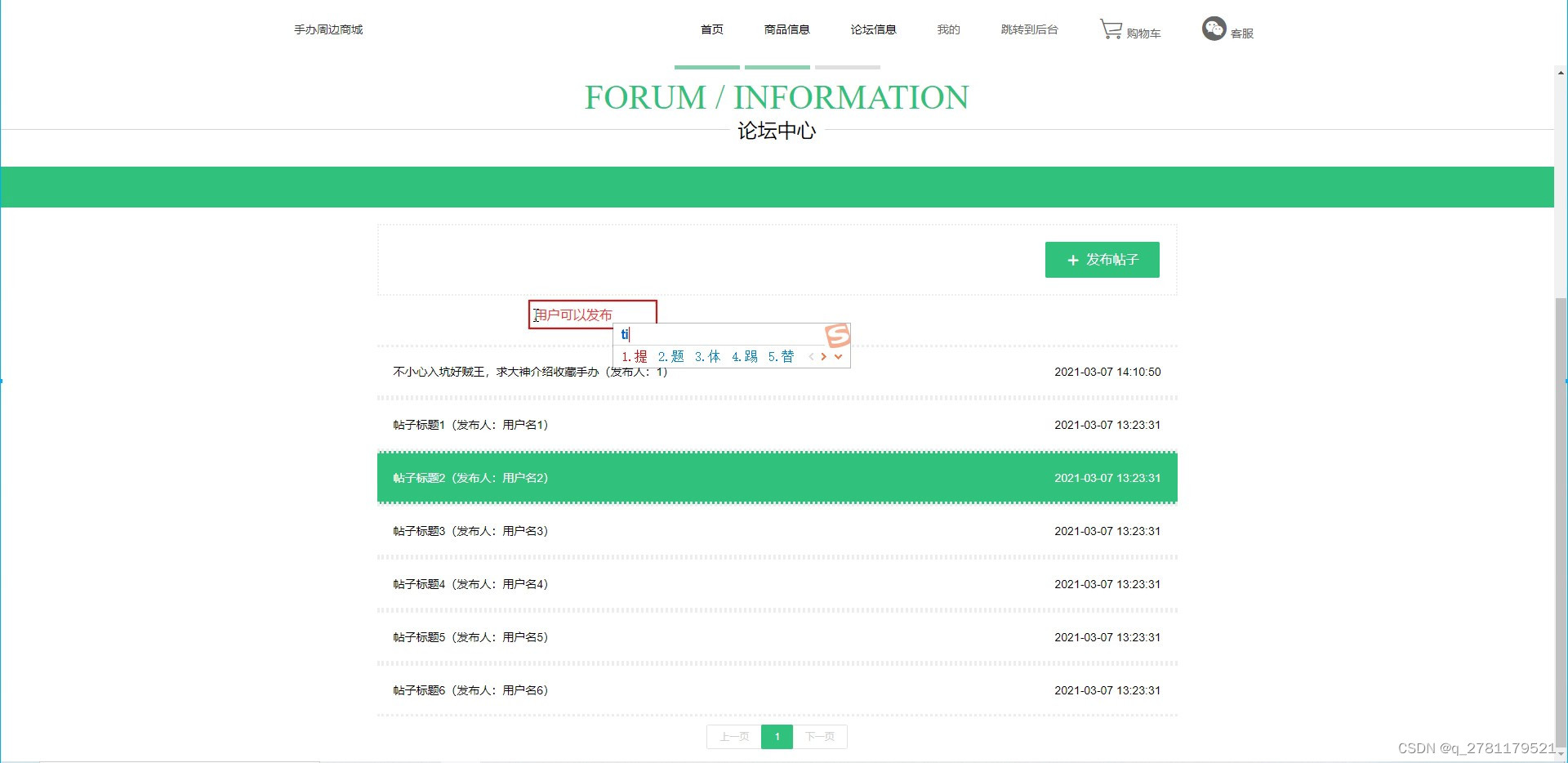Viewport: 1568px width, 763px height.
Task: Open 商品信息 navigation item
Action: click(x=786, y=29)
